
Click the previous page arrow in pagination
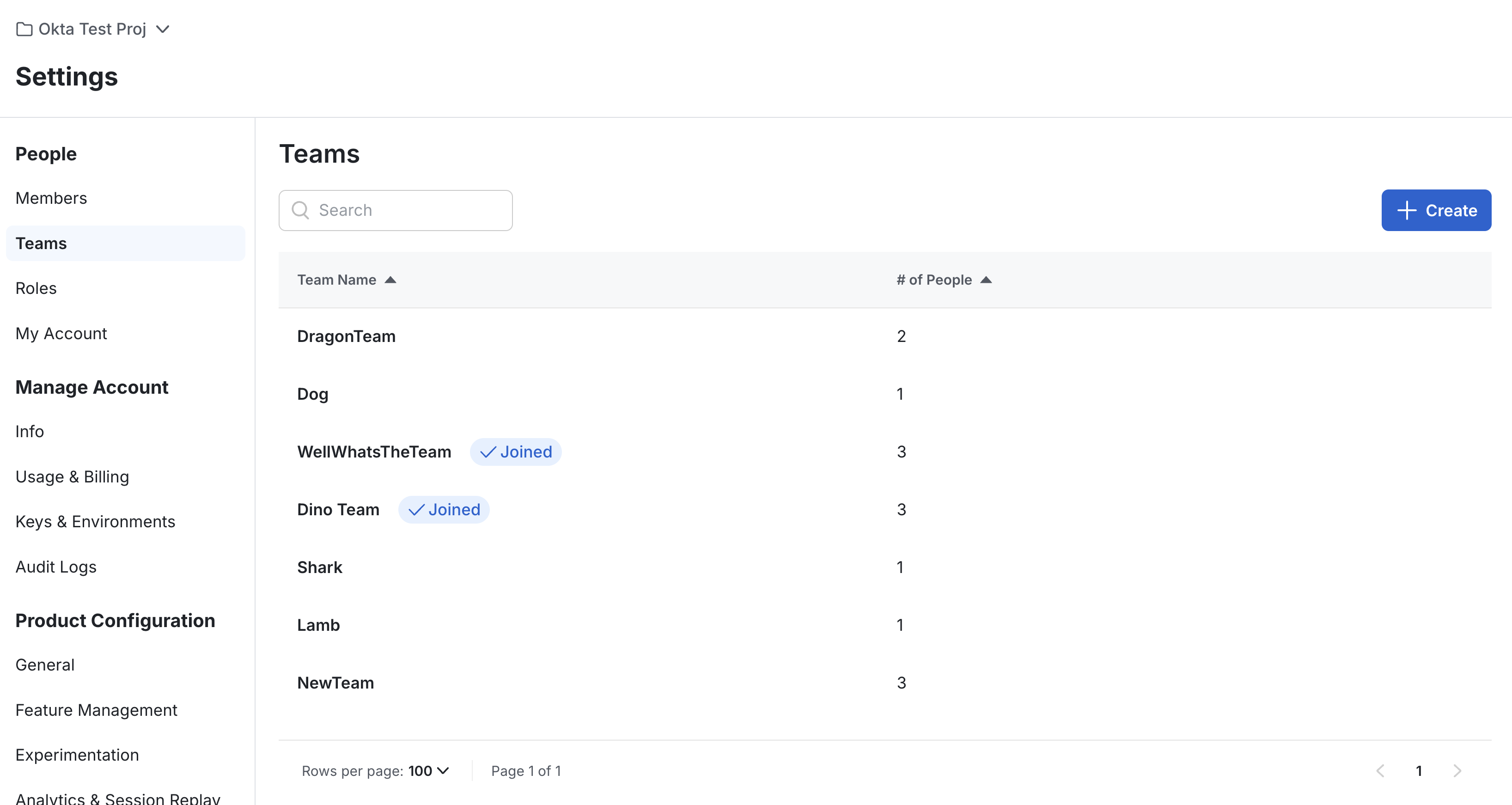click(1380, 770)
